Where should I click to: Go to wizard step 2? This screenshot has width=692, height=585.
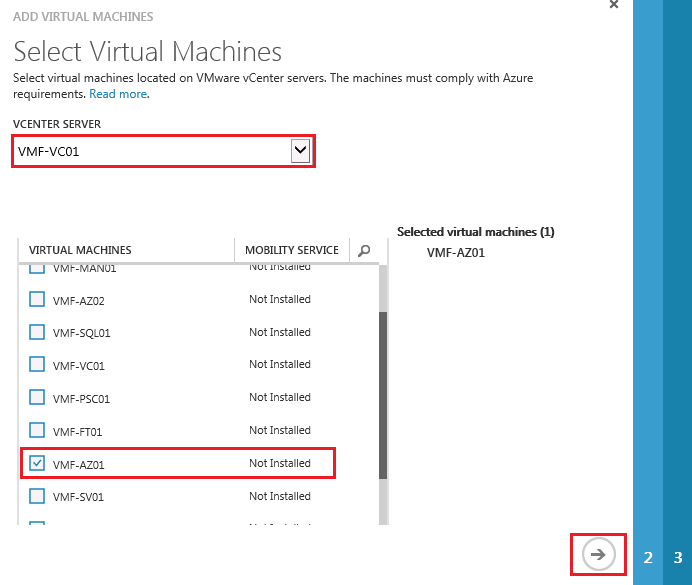click(648, 558)
